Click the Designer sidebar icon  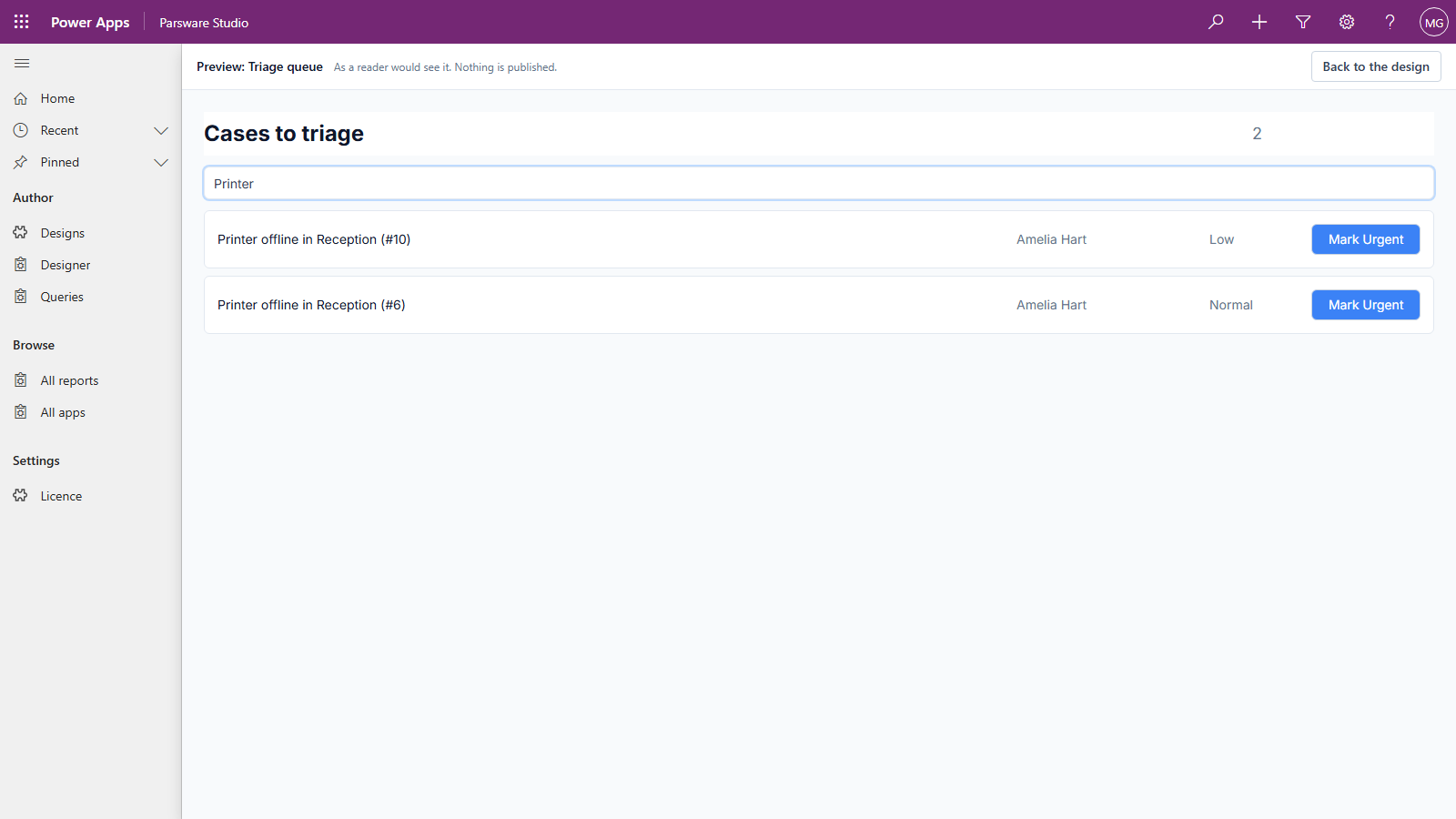pyautogui.click(x=21, y=265)
